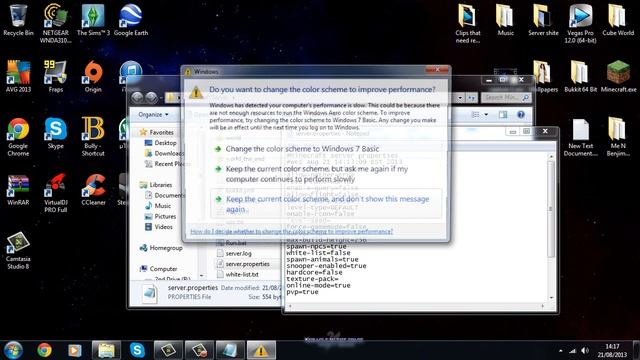Click Explorer's Back navigation arrow
The width and height of the screenshot is (640, 360).
[138, 97]
